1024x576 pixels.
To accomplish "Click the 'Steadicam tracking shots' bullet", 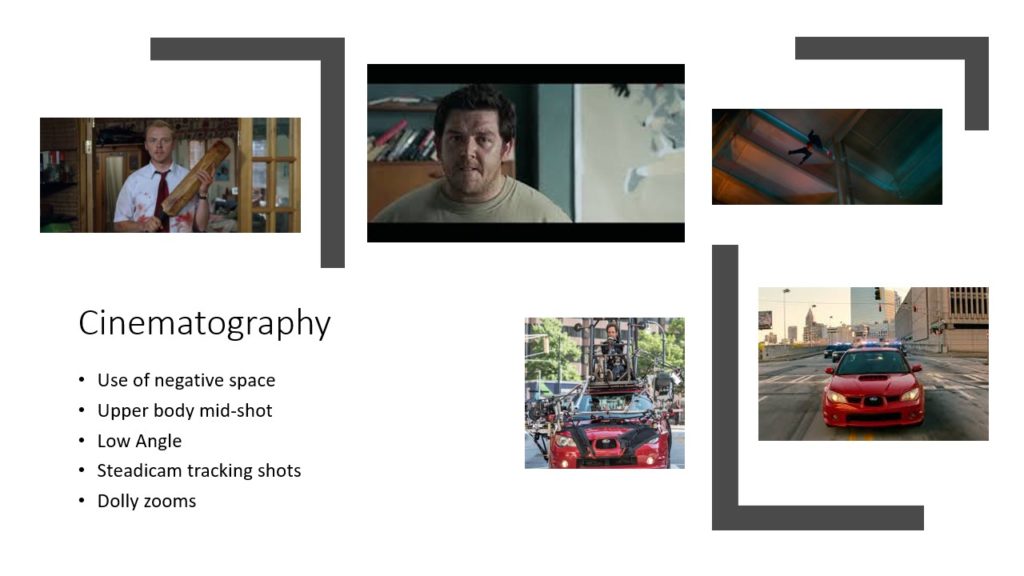I will tap(199, 471).
